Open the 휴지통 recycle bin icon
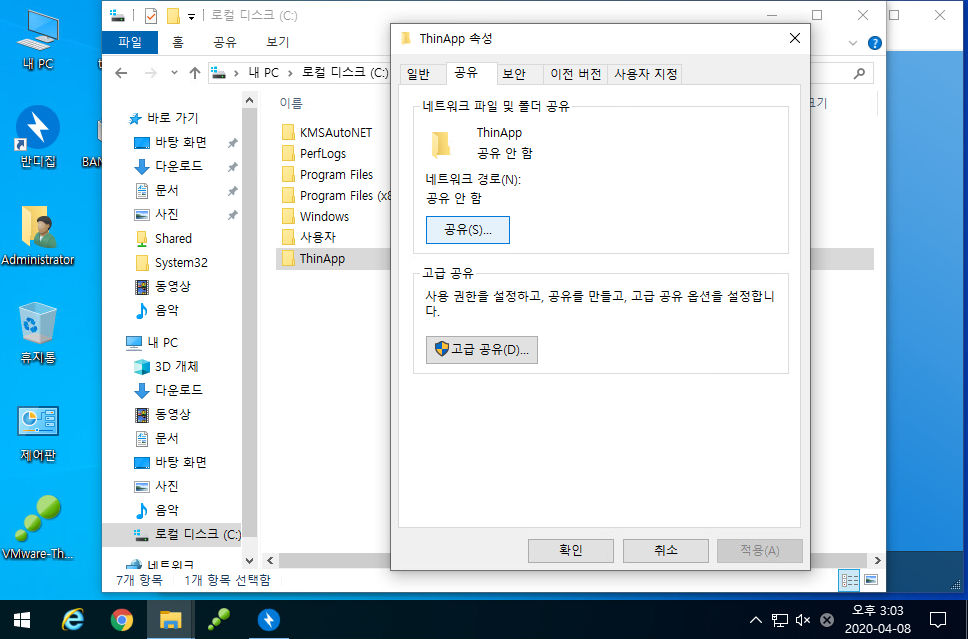Screen dimensions: 968x639 tap(38, 333)
